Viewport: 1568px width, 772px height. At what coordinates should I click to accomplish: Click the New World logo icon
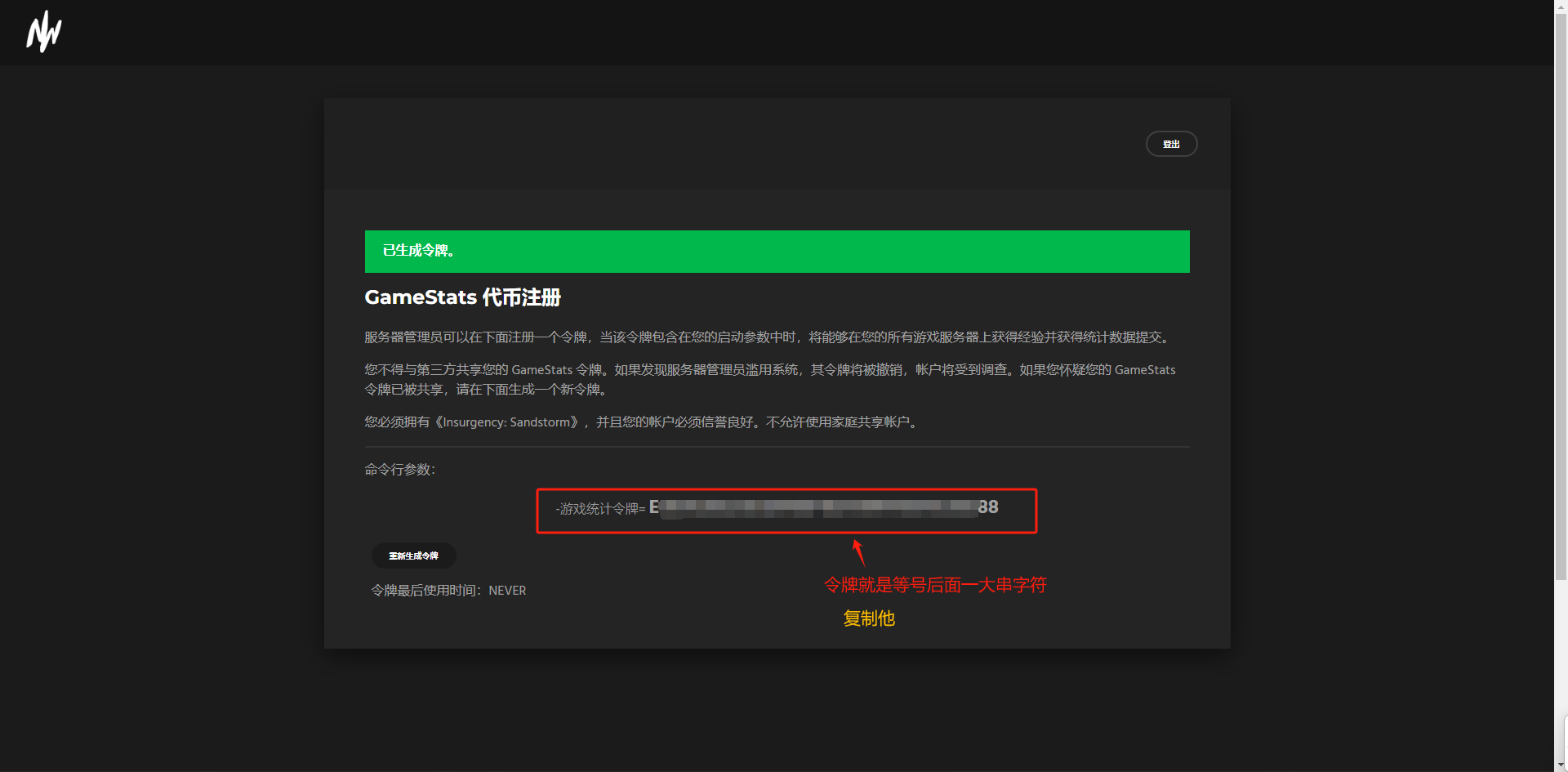tap(44, 32)
